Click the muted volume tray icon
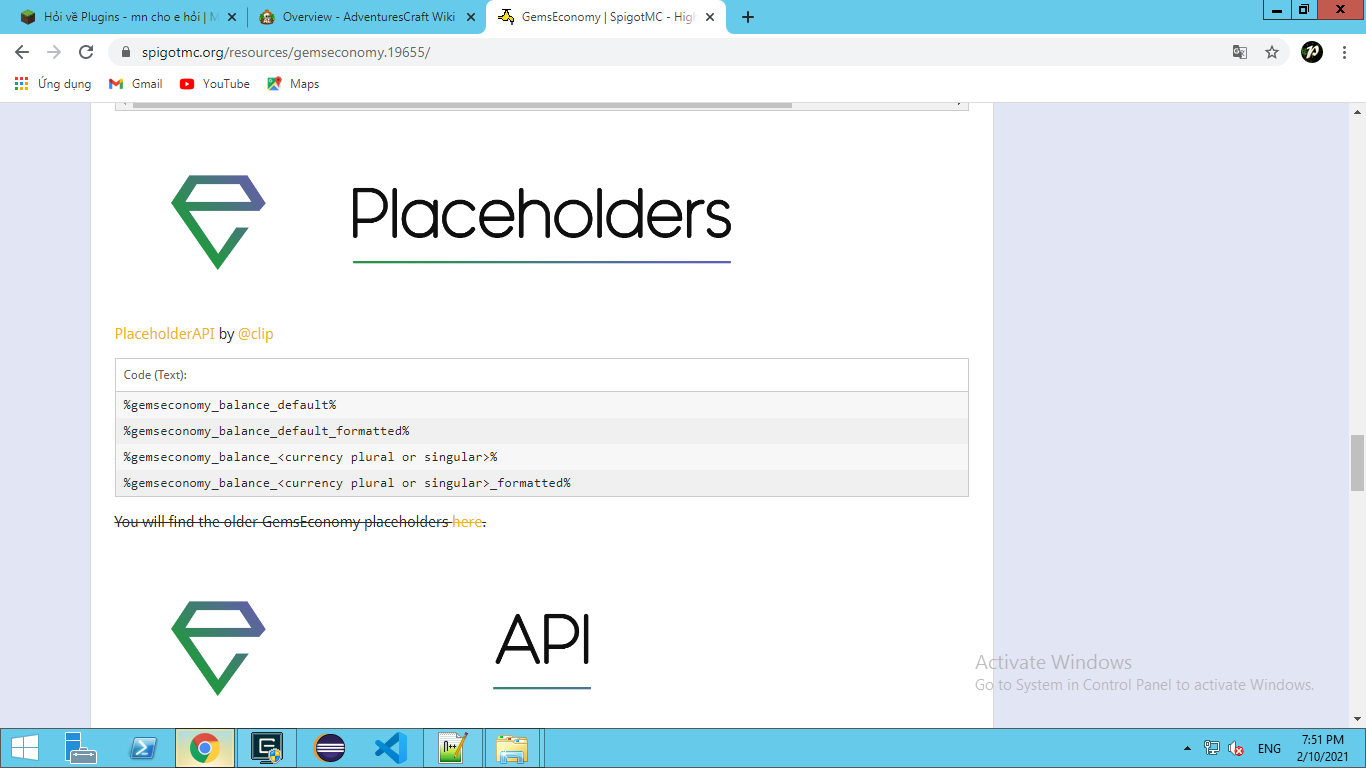Viewport: 1366px width, 768px height. pos(1236,748)
